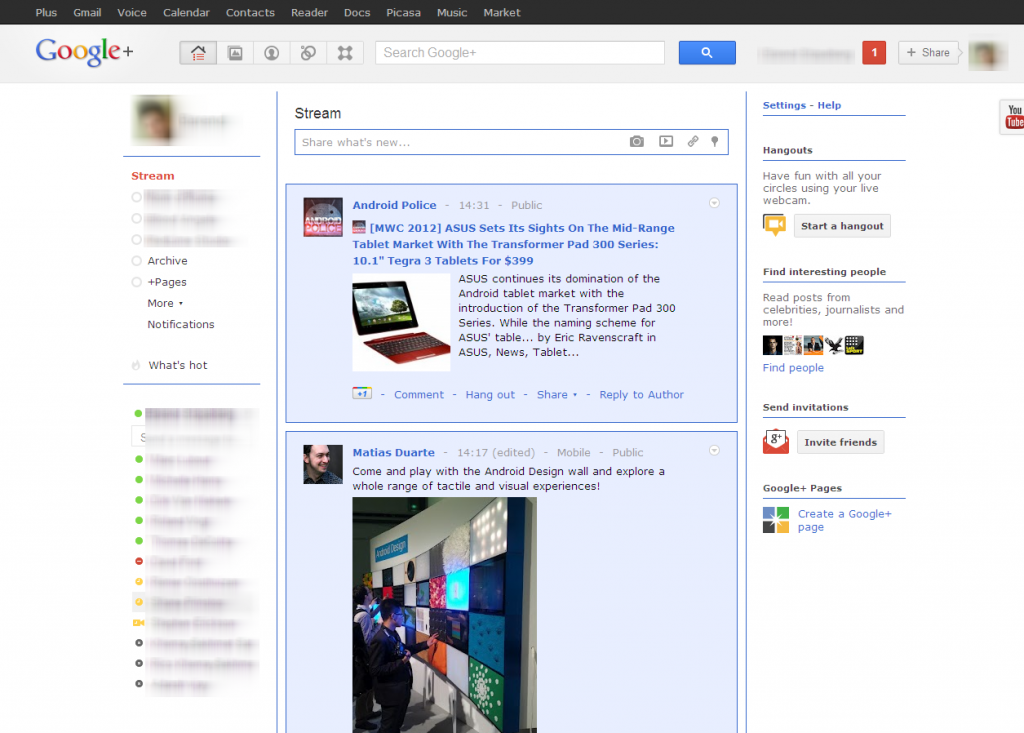The width and height of the screenshot is (1024, 733).
Task: Click Start a hangout button
Action: 842,226
